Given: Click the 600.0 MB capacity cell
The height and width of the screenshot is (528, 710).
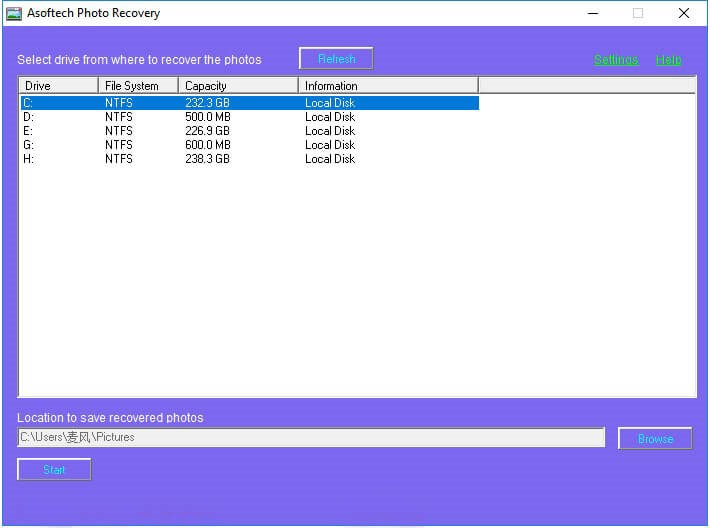Looking at the screenshot, I should (x=208, y=145).
